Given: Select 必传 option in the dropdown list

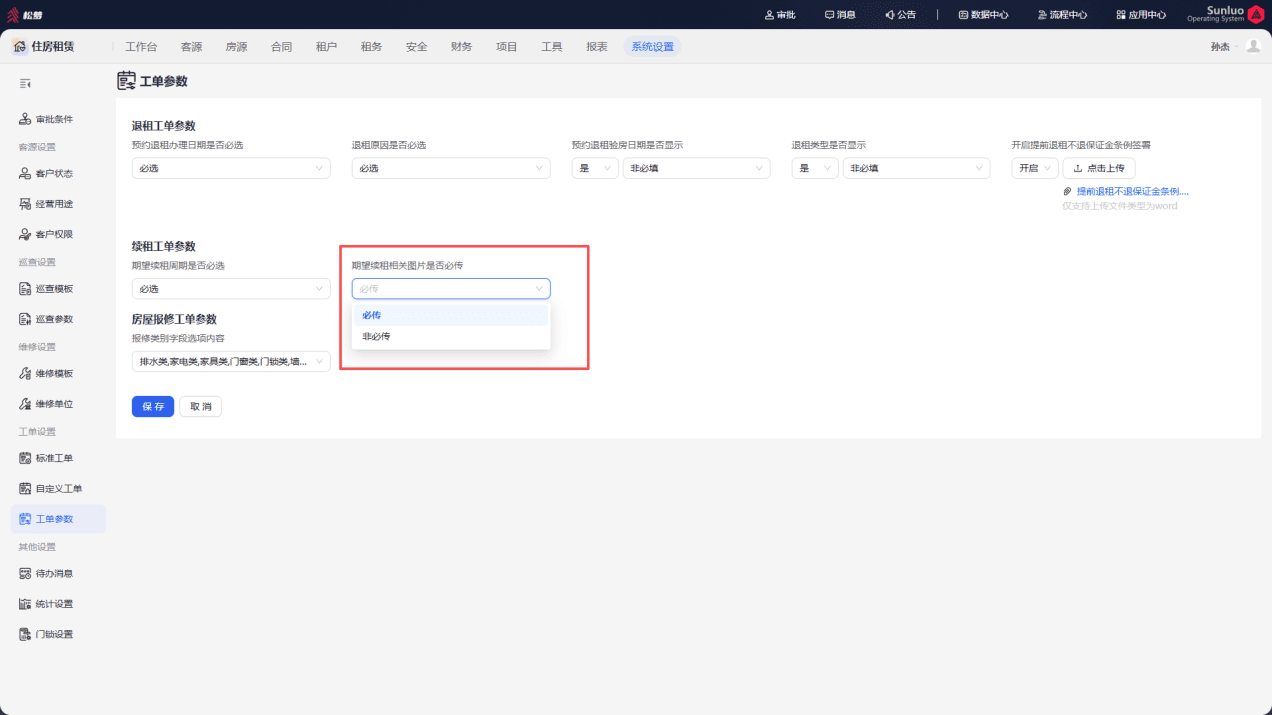Looking at the screenshot, I should pos(451,315).
